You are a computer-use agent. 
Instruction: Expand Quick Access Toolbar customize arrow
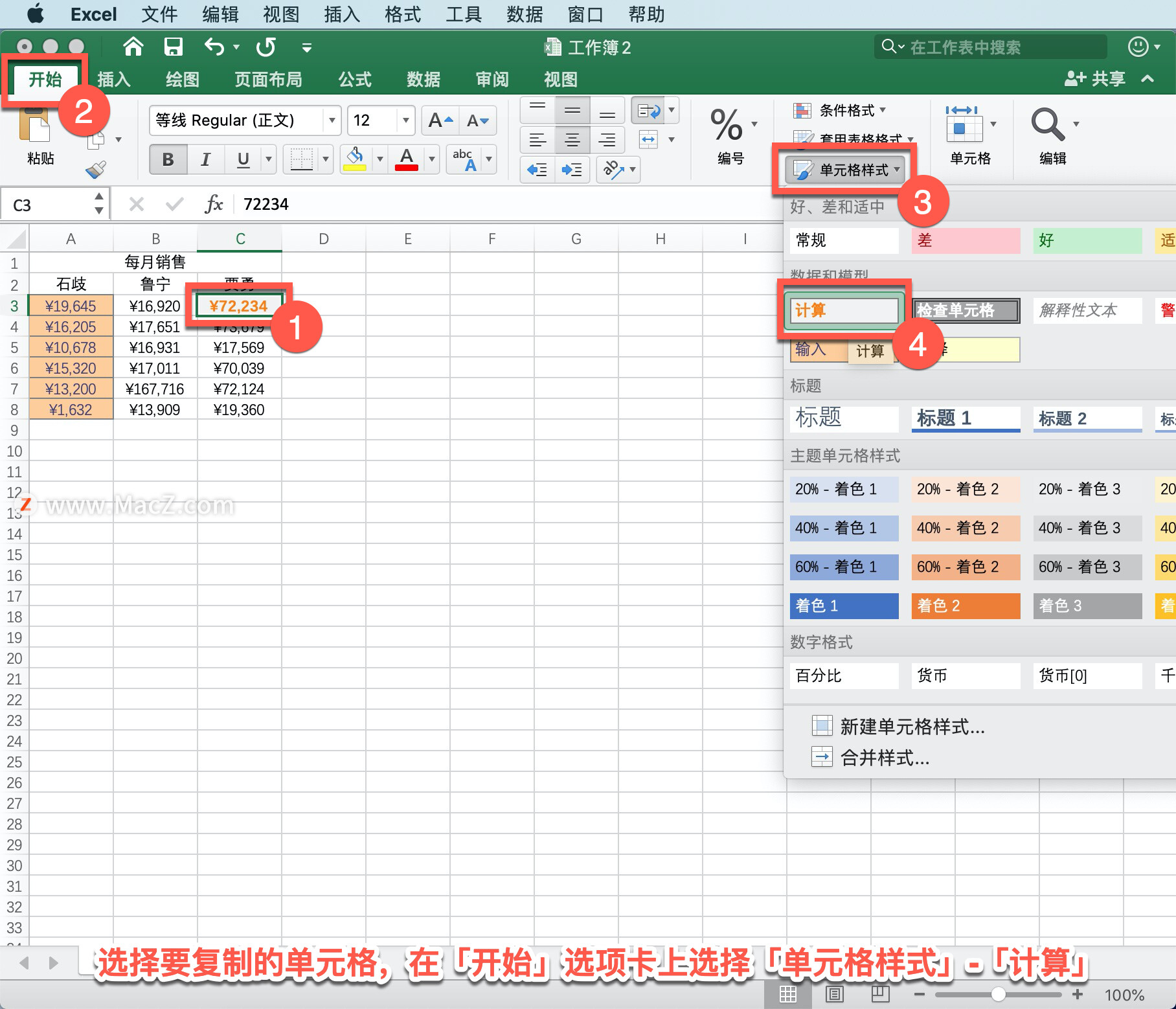[x=307, y=47]
